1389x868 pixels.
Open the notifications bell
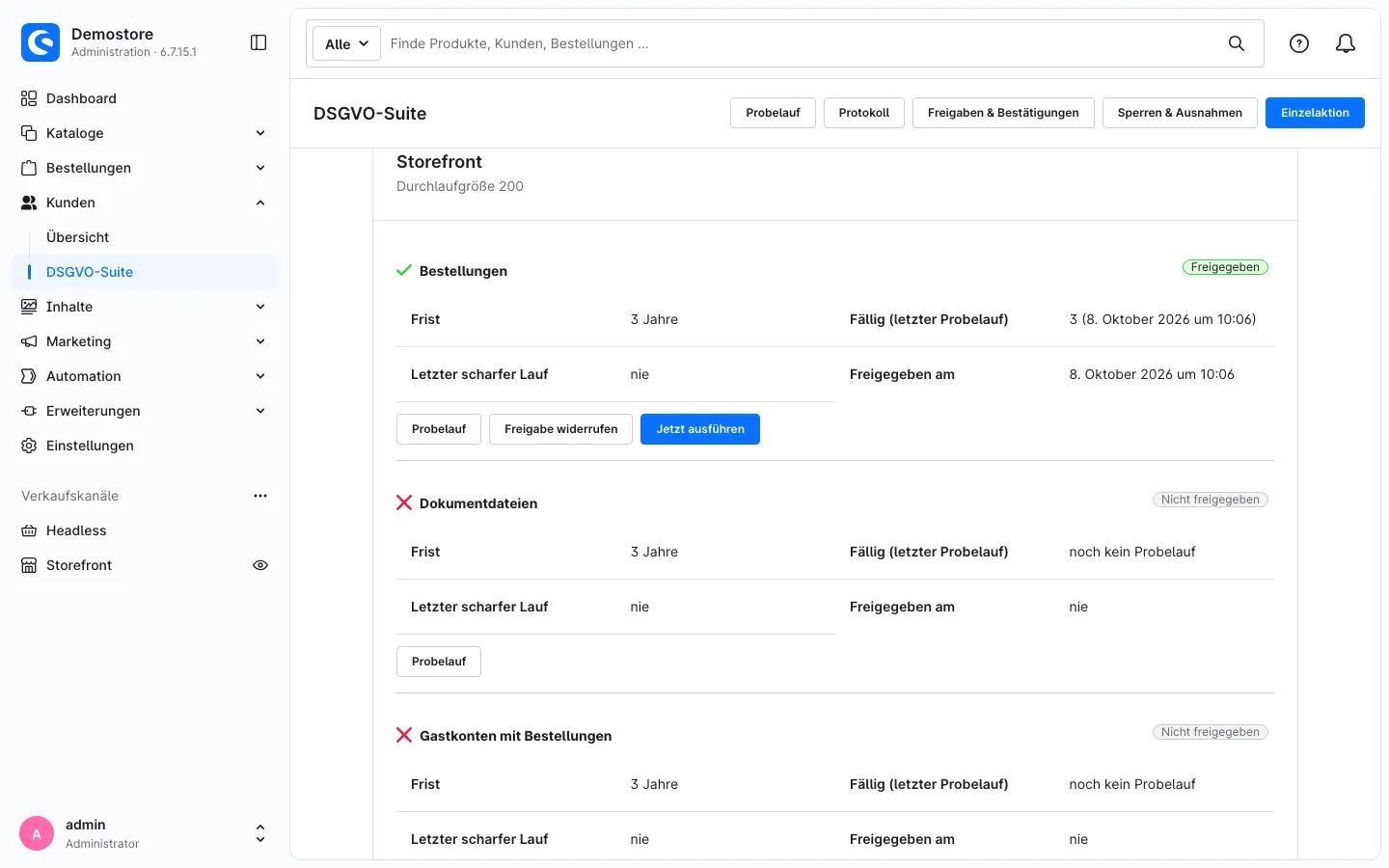coord(1346,43)
